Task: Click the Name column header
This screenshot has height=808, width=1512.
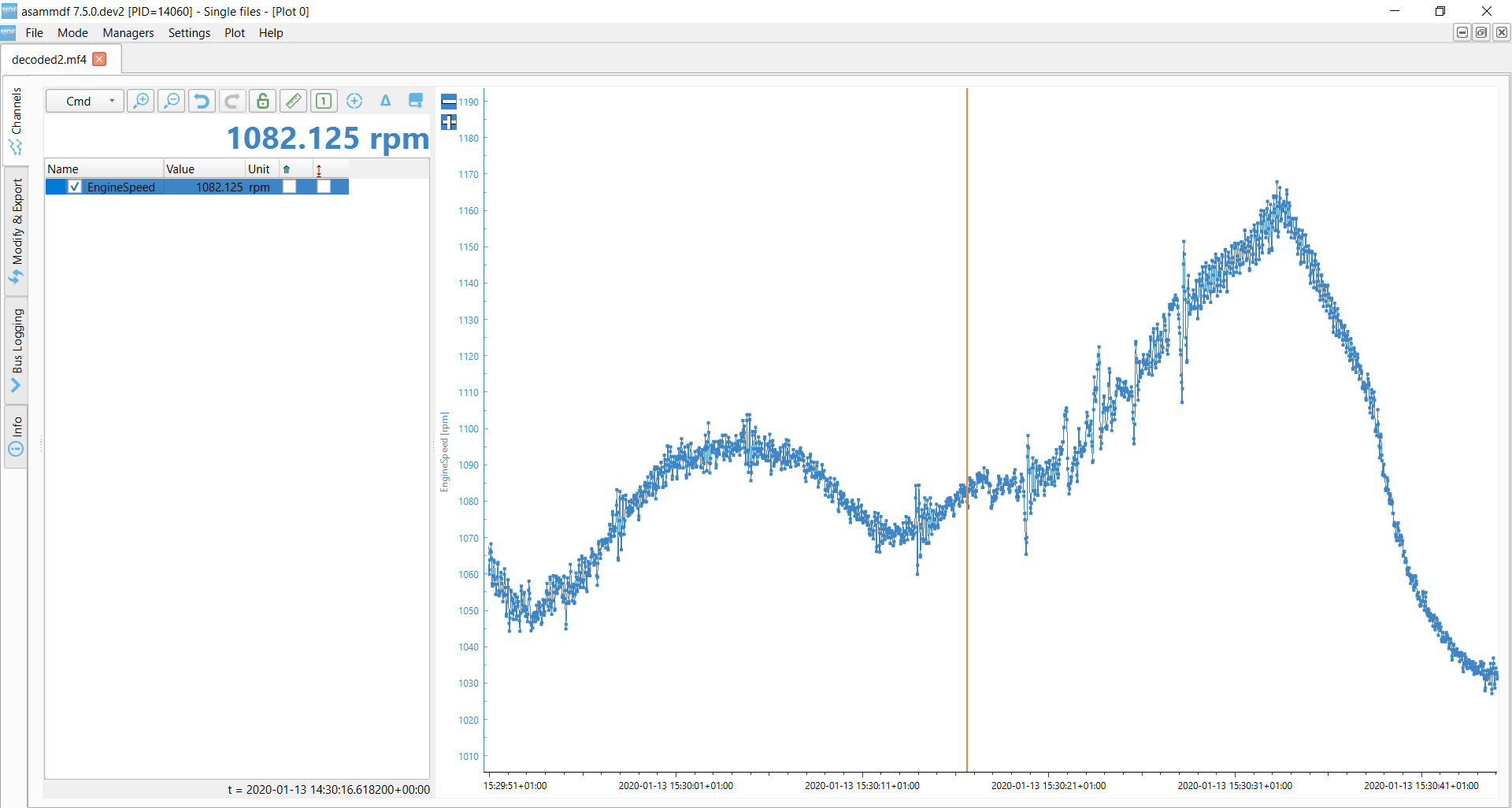Action: [104, 169]
